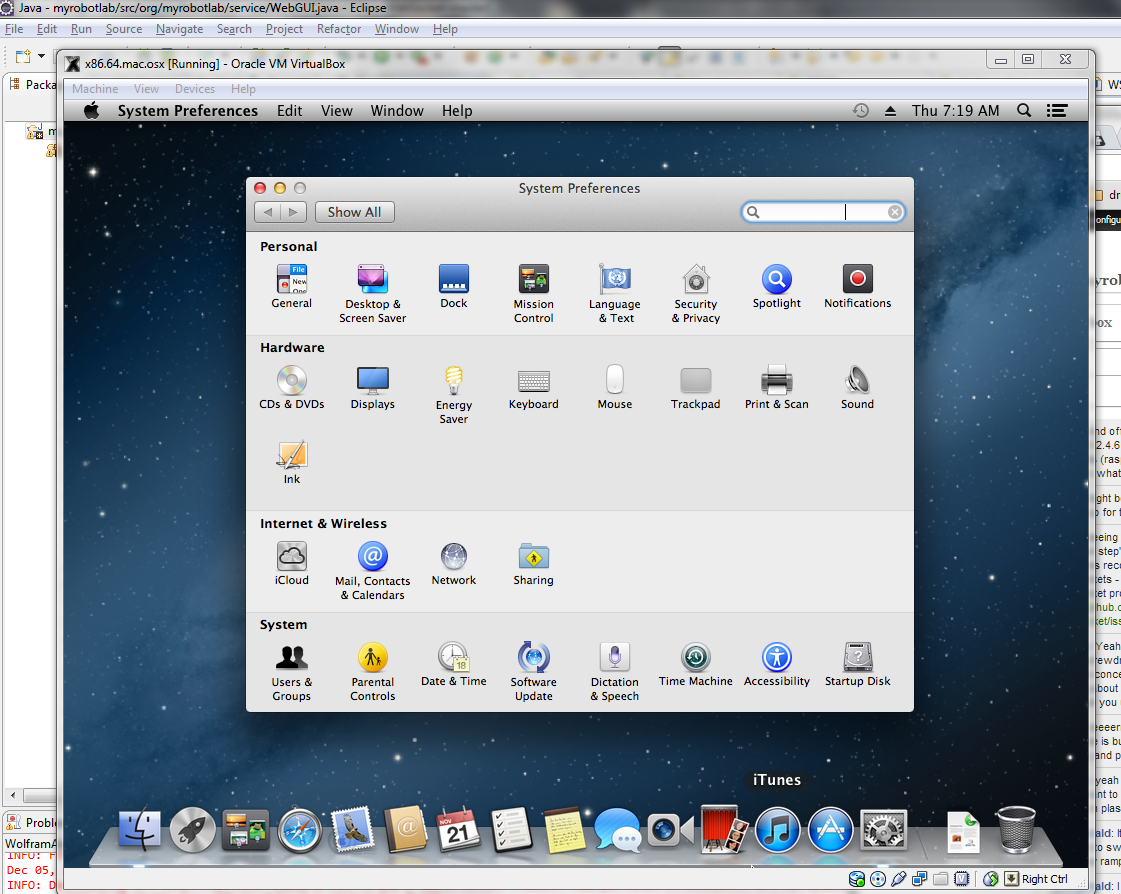Screen dimensions: 1121x894
Task: Open the Trackpad preference pane
Action: point(696,387)
